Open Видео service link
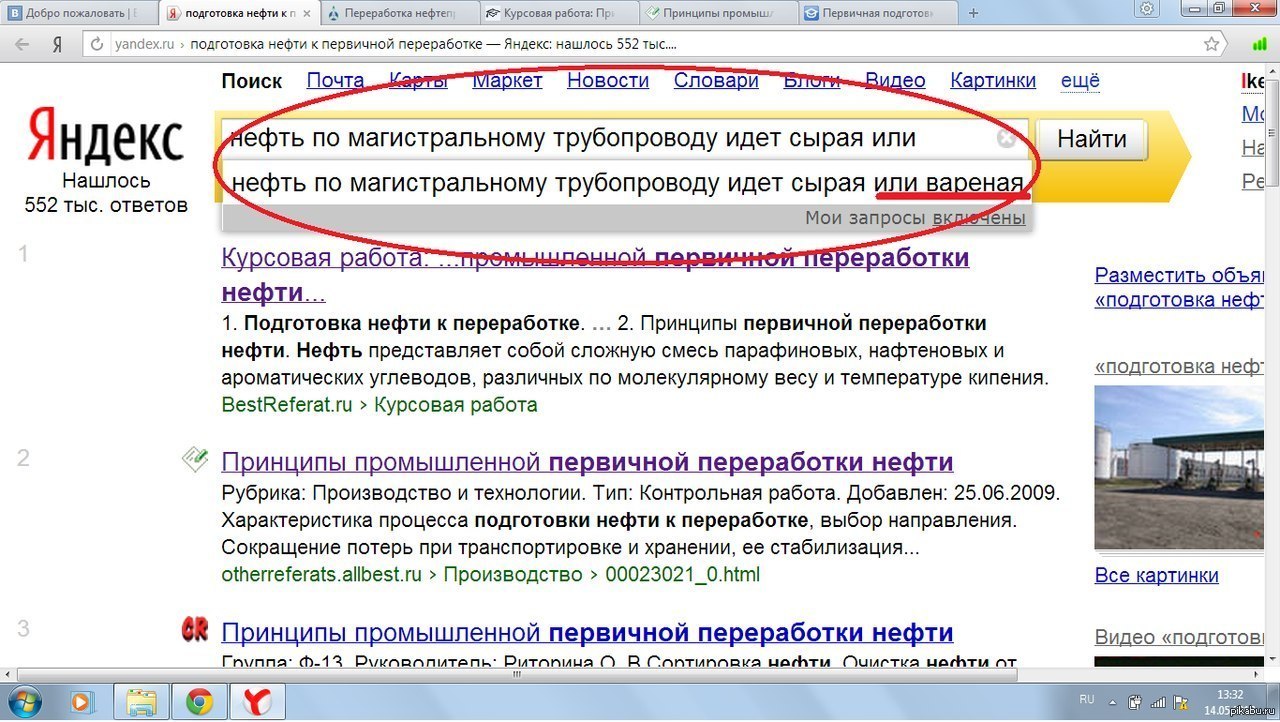This screenshot has width=1280, height=722. [895, 81]
